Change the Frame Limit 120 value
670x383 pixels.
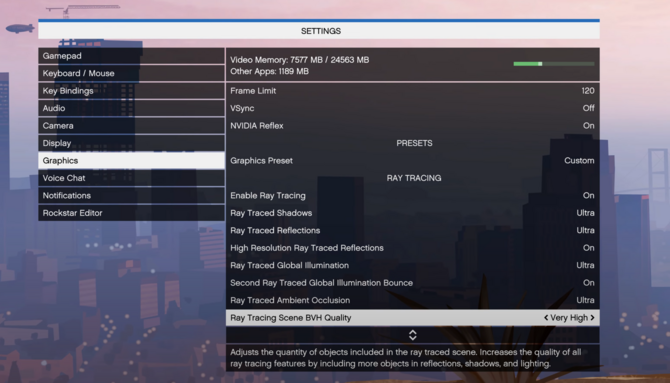pos(588,91)
